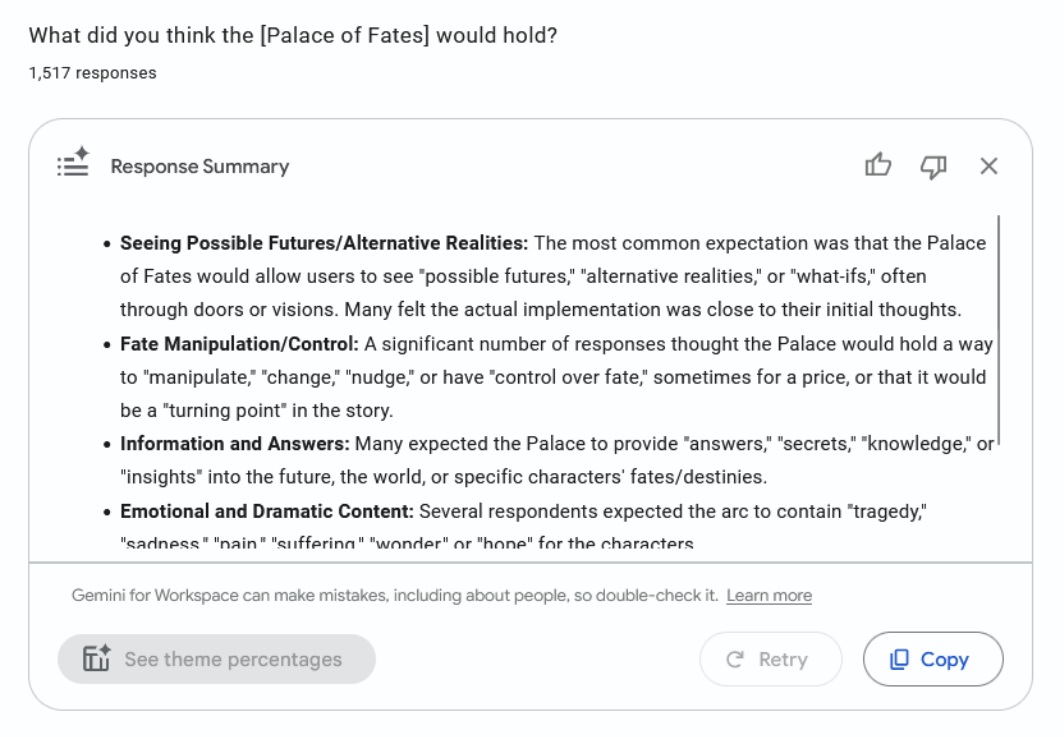Click the Response Summary sparkle list icon
The width and height of the screenshot is (1064, 737).
point(73,164)
